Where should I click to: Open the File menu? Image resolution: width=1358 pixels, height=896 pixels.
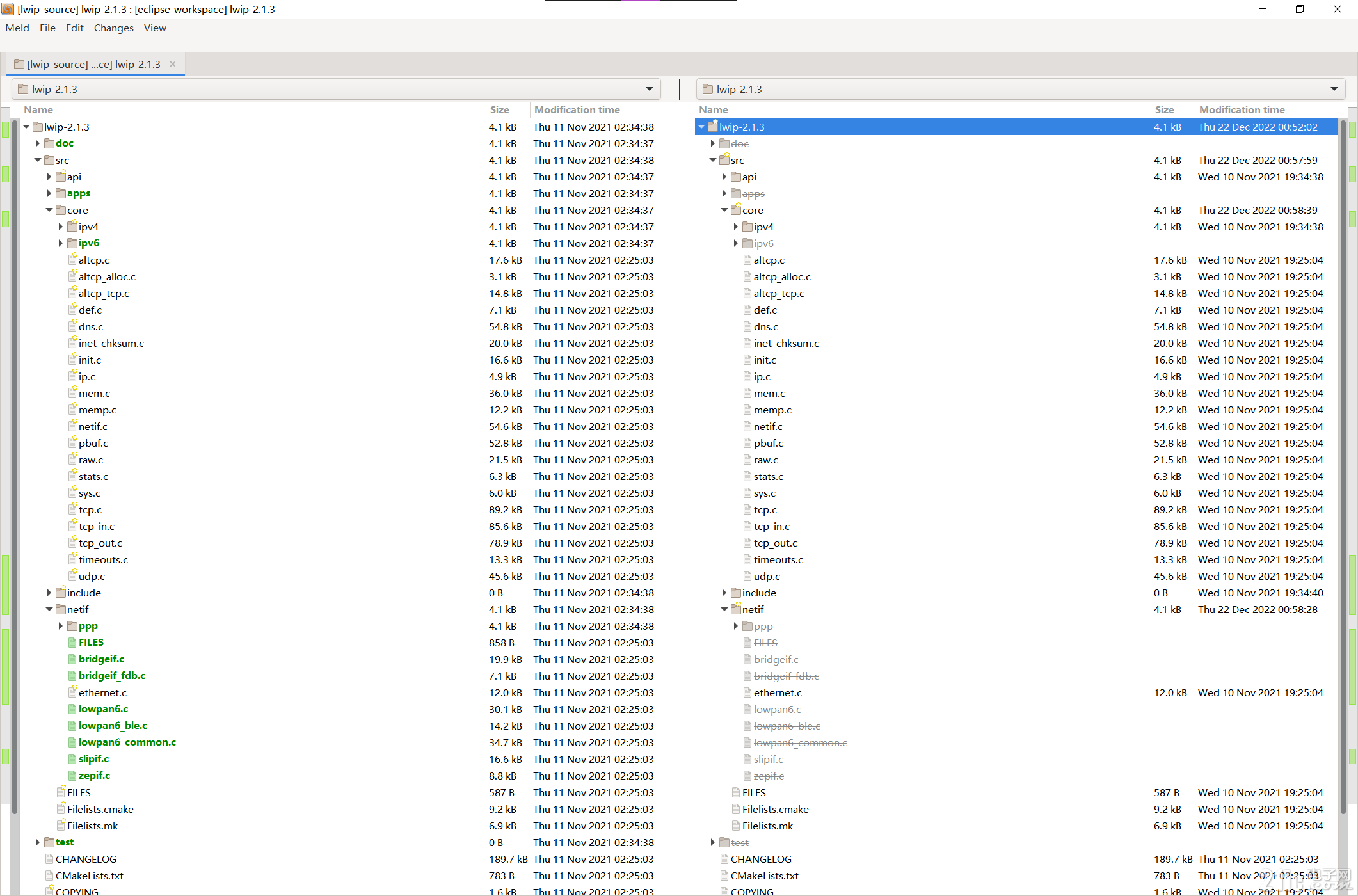click(x=47, y=28)
